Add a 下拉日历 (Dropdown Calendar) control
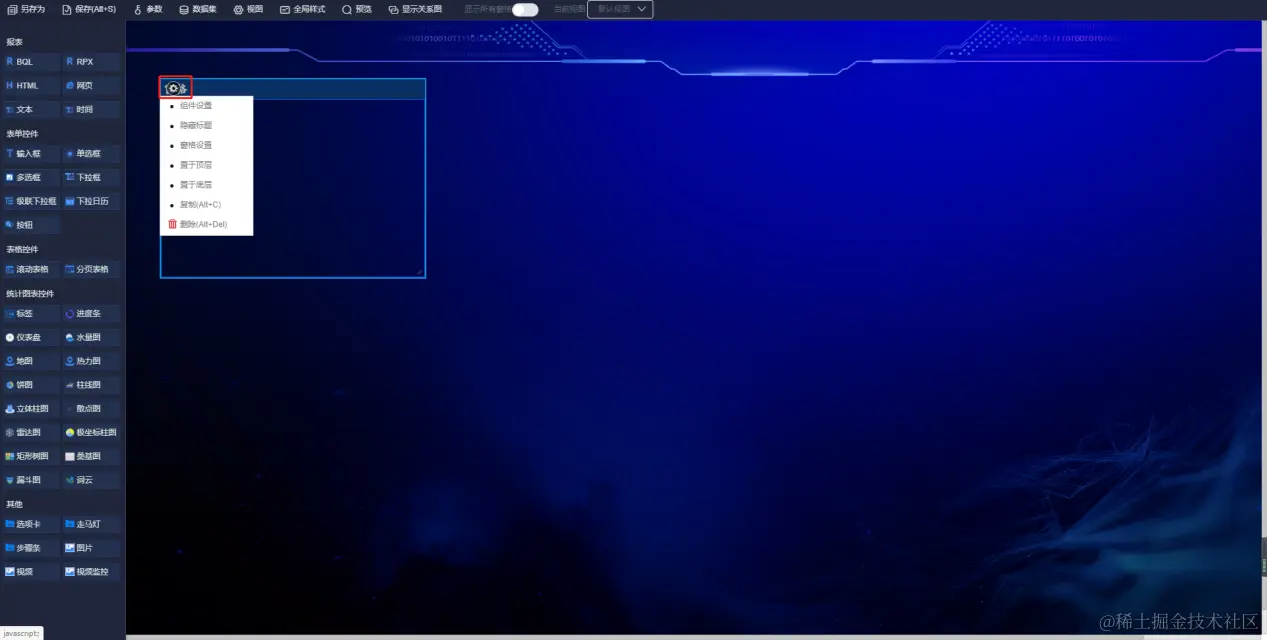 [91, 201]
